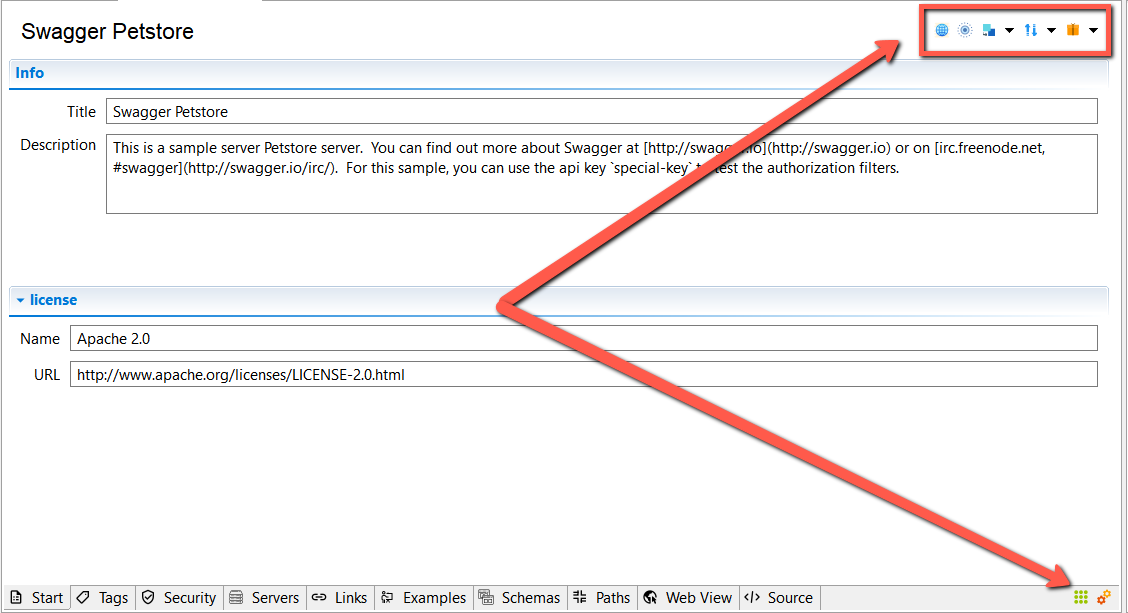Click the Description label

(58, 145)
